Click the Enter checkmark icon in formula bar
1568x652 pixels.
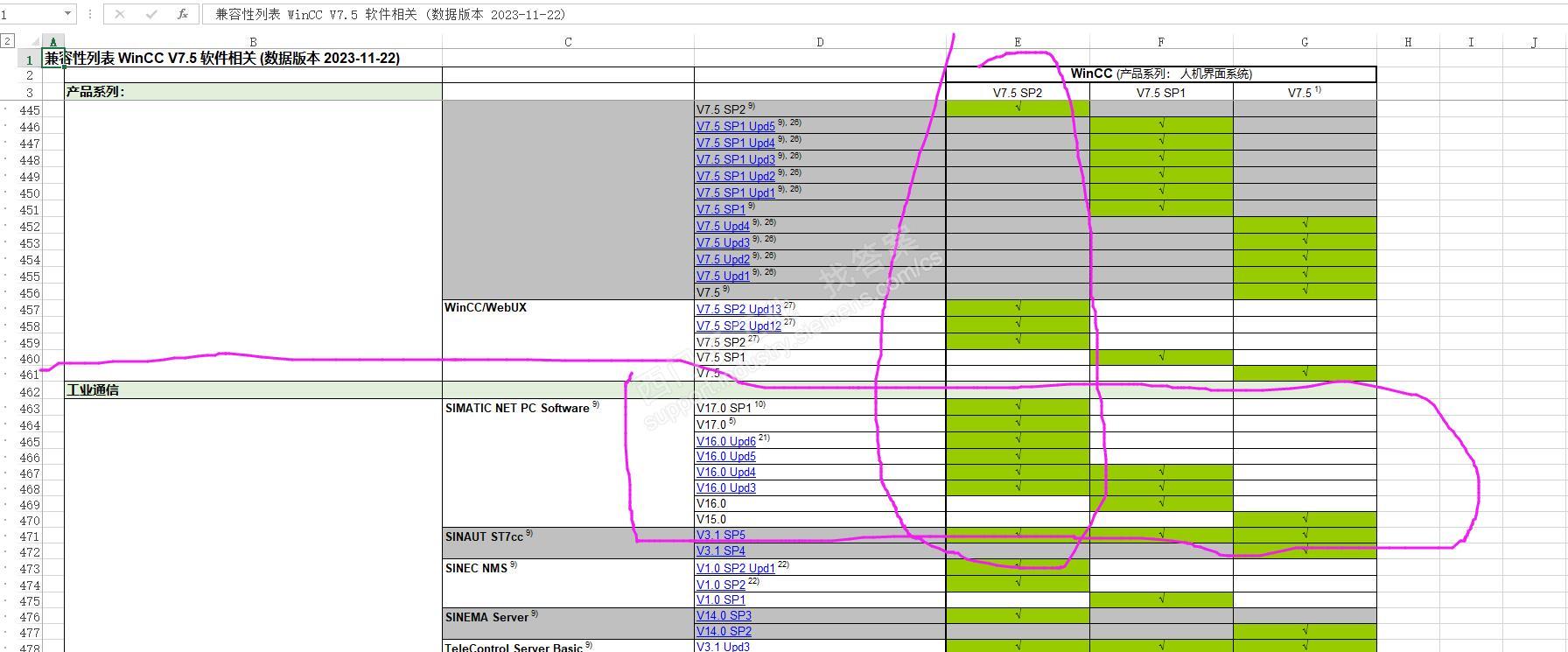[x=151, y=14]
